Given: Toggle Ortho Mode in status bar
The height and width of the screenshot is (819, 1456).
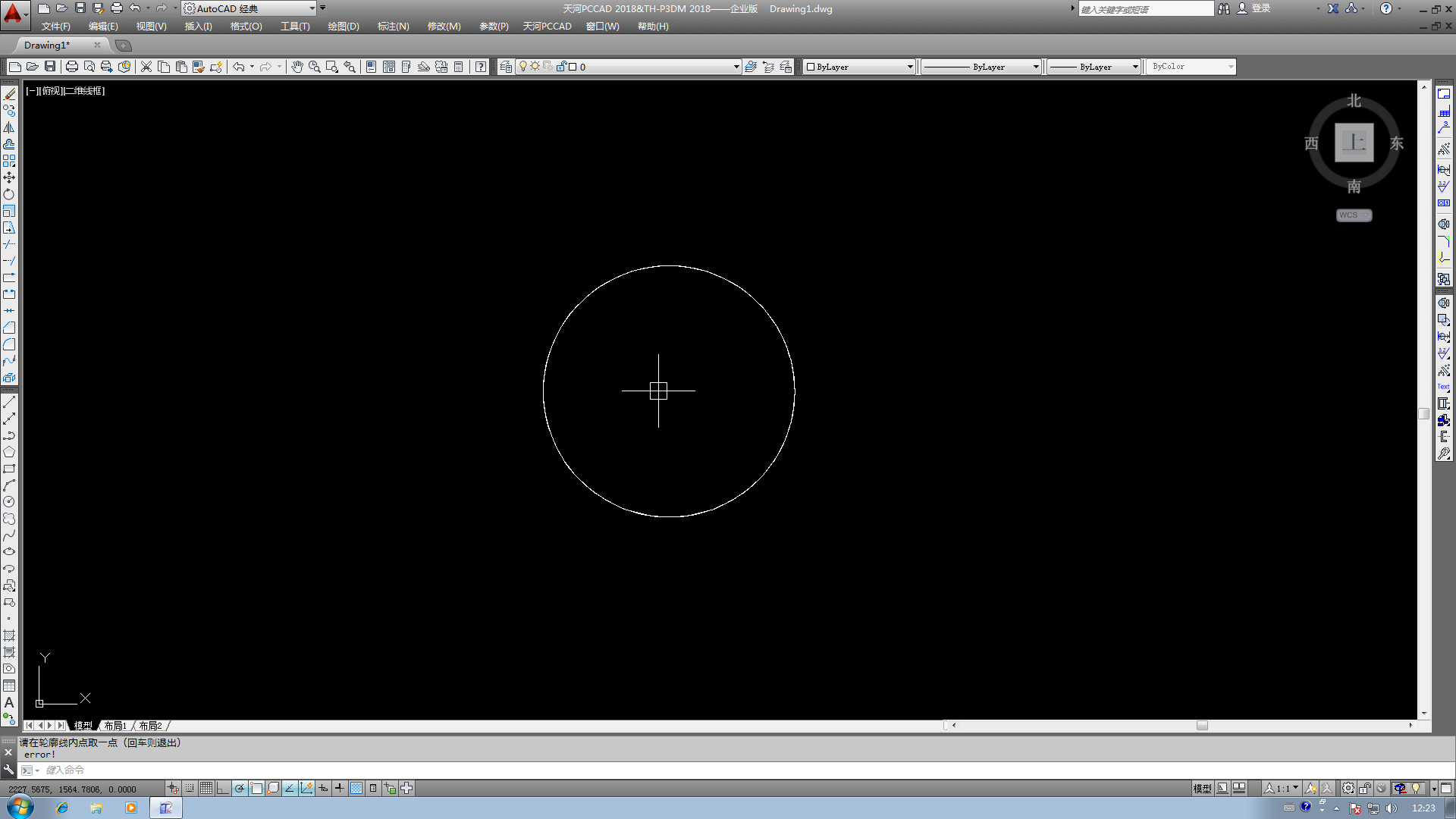Looking at the screenshot, I should (223, 789).
